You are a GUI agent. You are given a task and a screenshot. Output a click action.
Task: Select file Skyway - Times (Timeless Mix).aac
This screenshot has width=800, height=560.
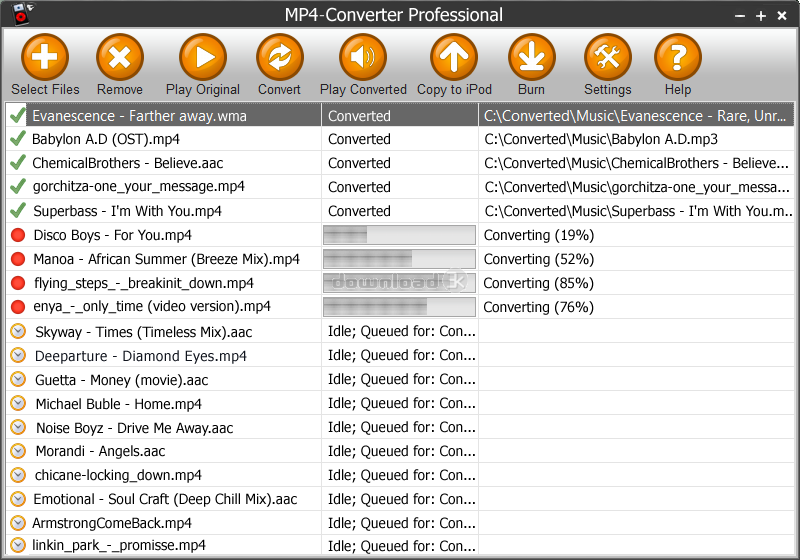click(x=144, y=332)
